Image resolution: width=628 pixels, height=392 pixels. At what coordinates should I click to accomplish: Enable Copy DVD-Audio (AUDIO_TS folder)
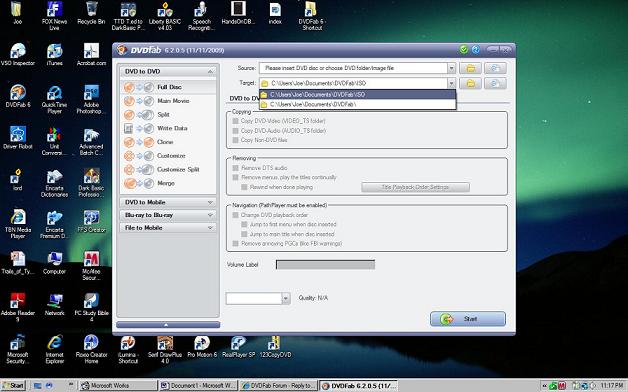coord(236,131)
